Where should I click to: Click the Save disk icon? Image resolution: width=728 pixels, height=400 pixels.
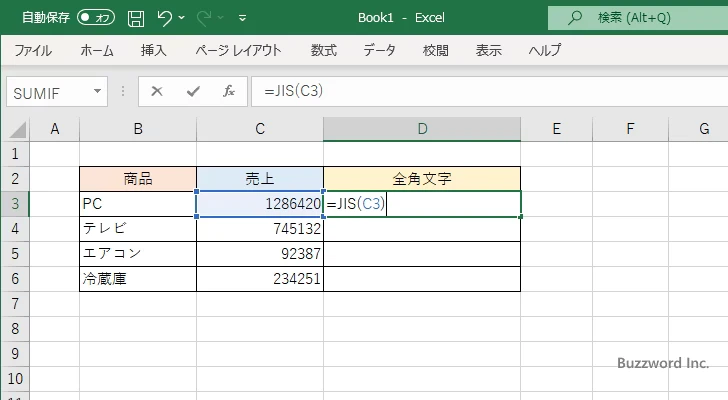coord(136,18)
